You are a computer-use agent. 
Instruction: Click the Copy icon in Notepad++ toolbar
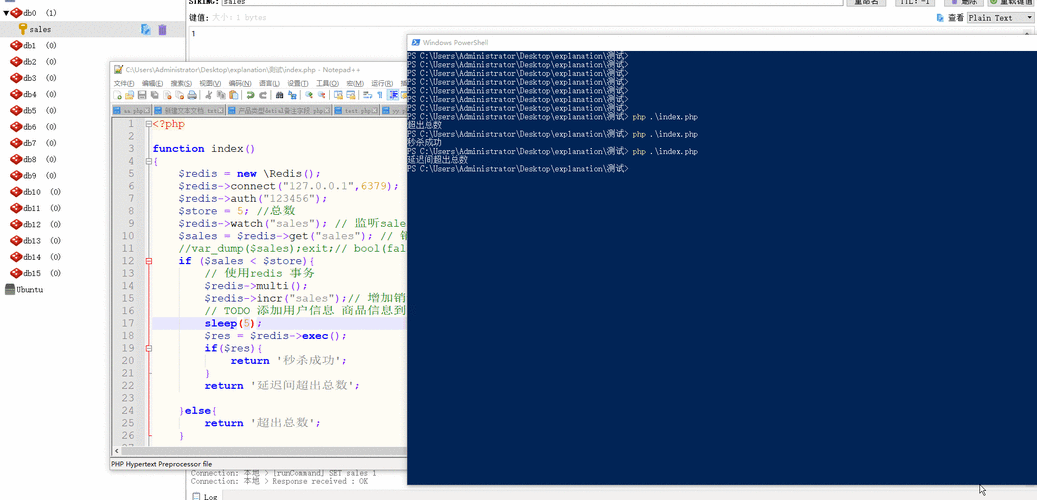[221, 95]
